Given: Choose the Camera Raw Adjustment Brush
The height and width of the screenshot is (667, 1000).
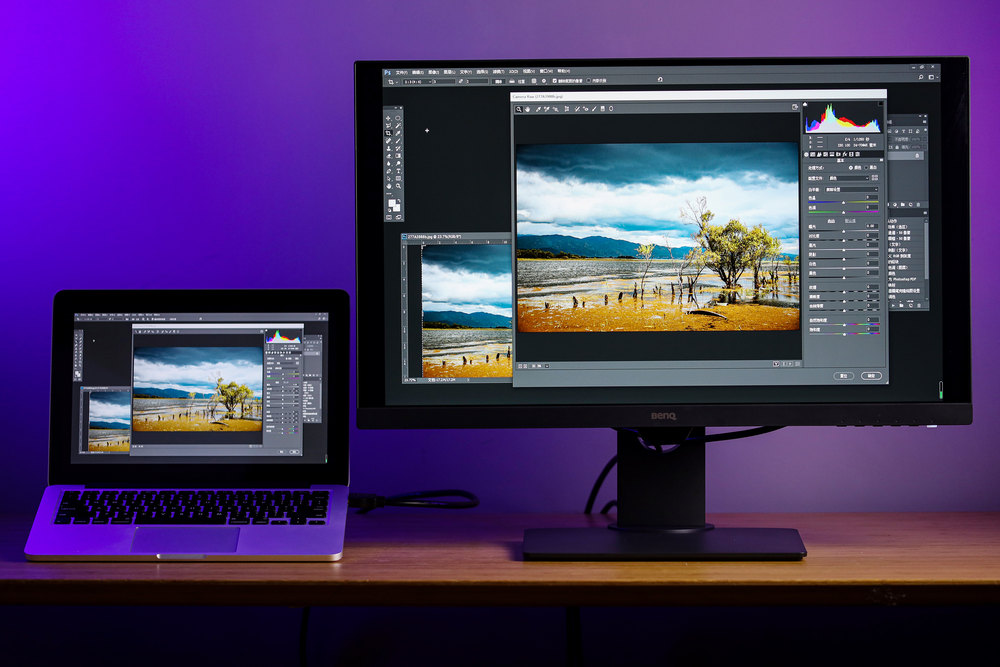Looking at the screenshot, I should click(x=594, y=109).
